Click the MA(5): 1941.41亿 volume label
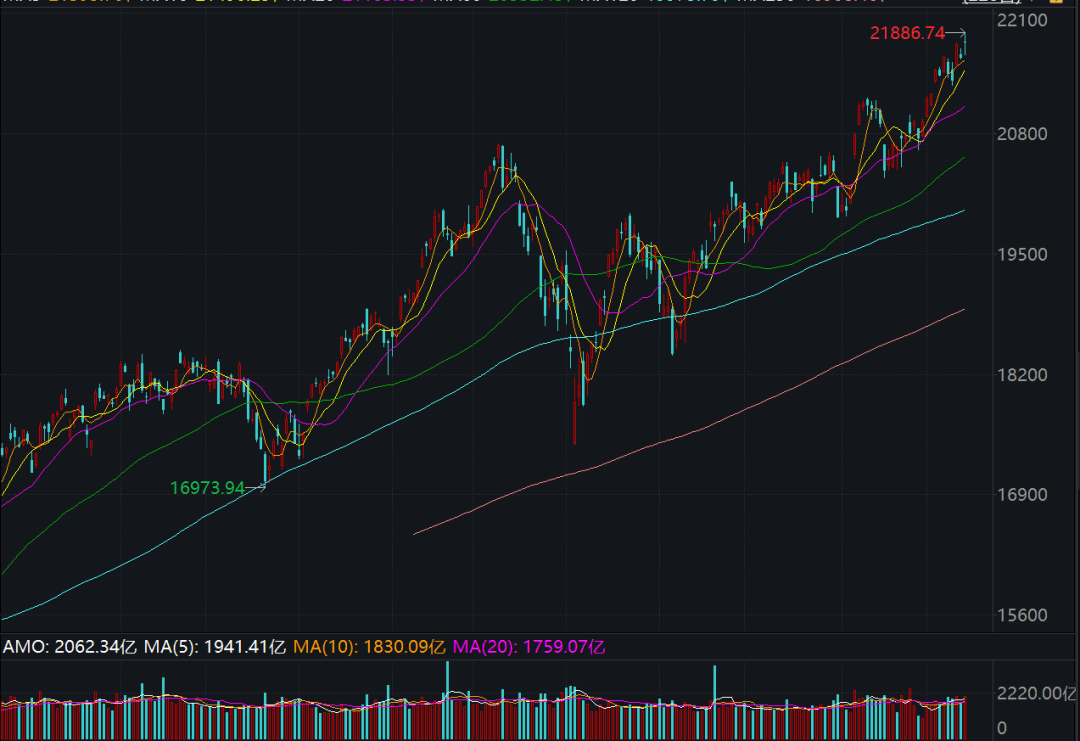This screenshot has height=741, width=1080. coord(214,647)
